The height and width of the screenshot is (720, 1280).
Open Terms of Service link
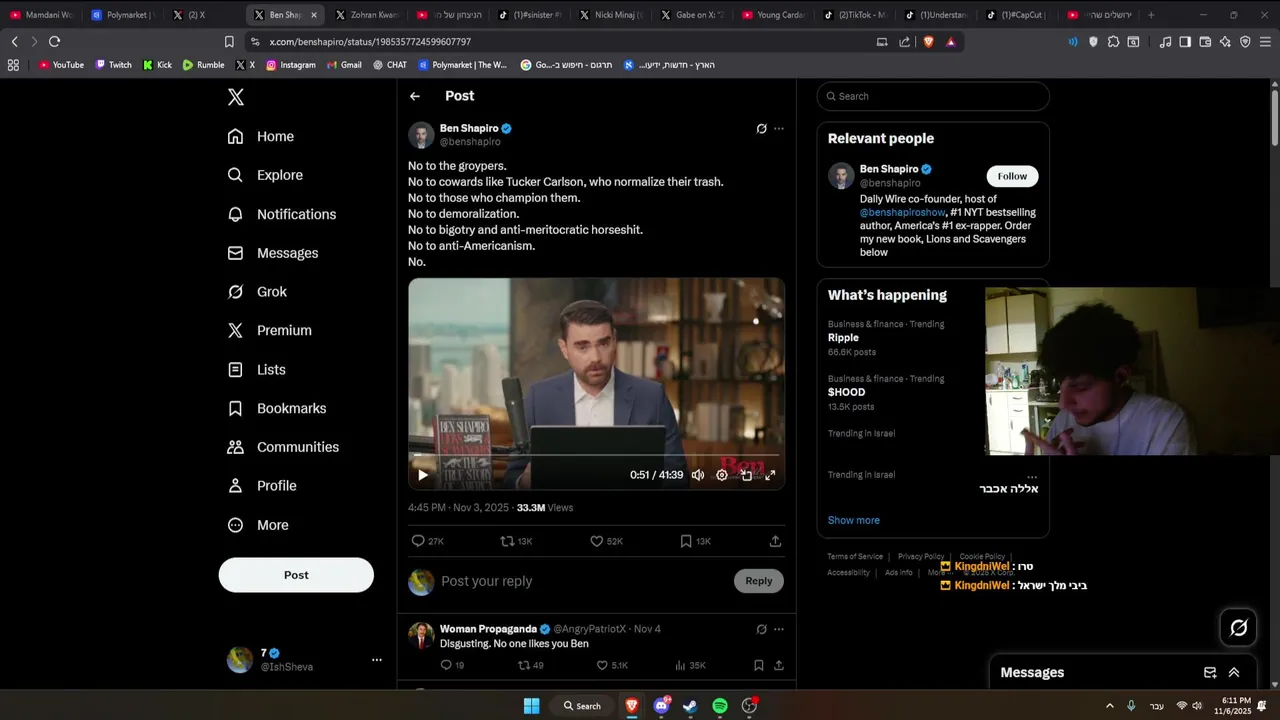(855, 556)
